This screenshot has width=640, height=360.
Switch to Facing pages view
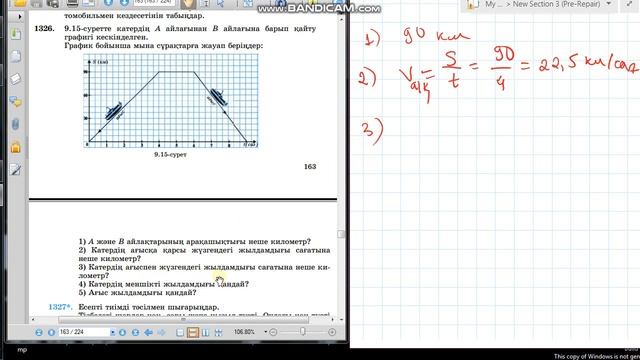pos(205,333)
